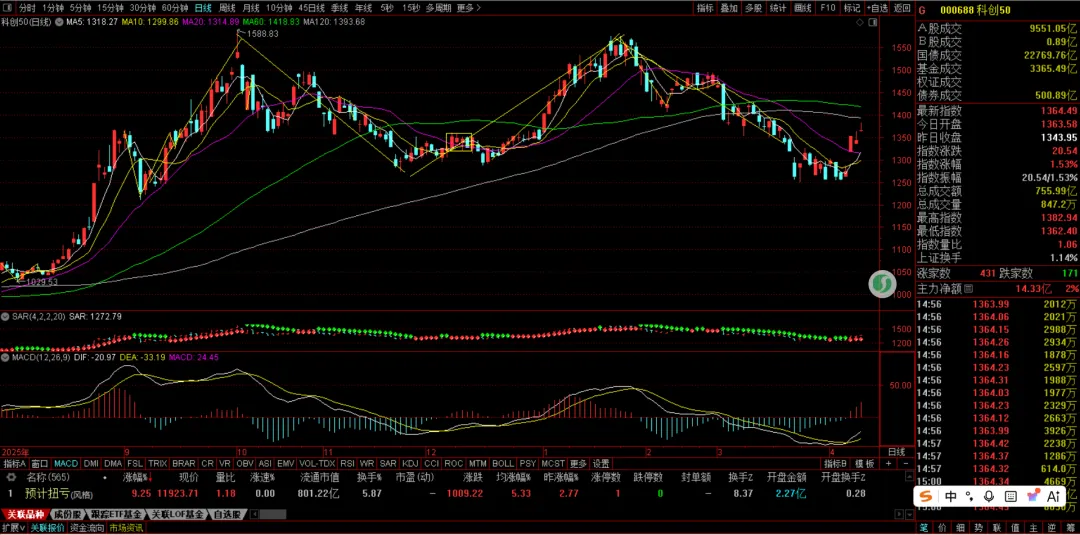Toggle the 窗口 window option
This screenshot has height=535, width=1080.
click(x=40, y=464)
